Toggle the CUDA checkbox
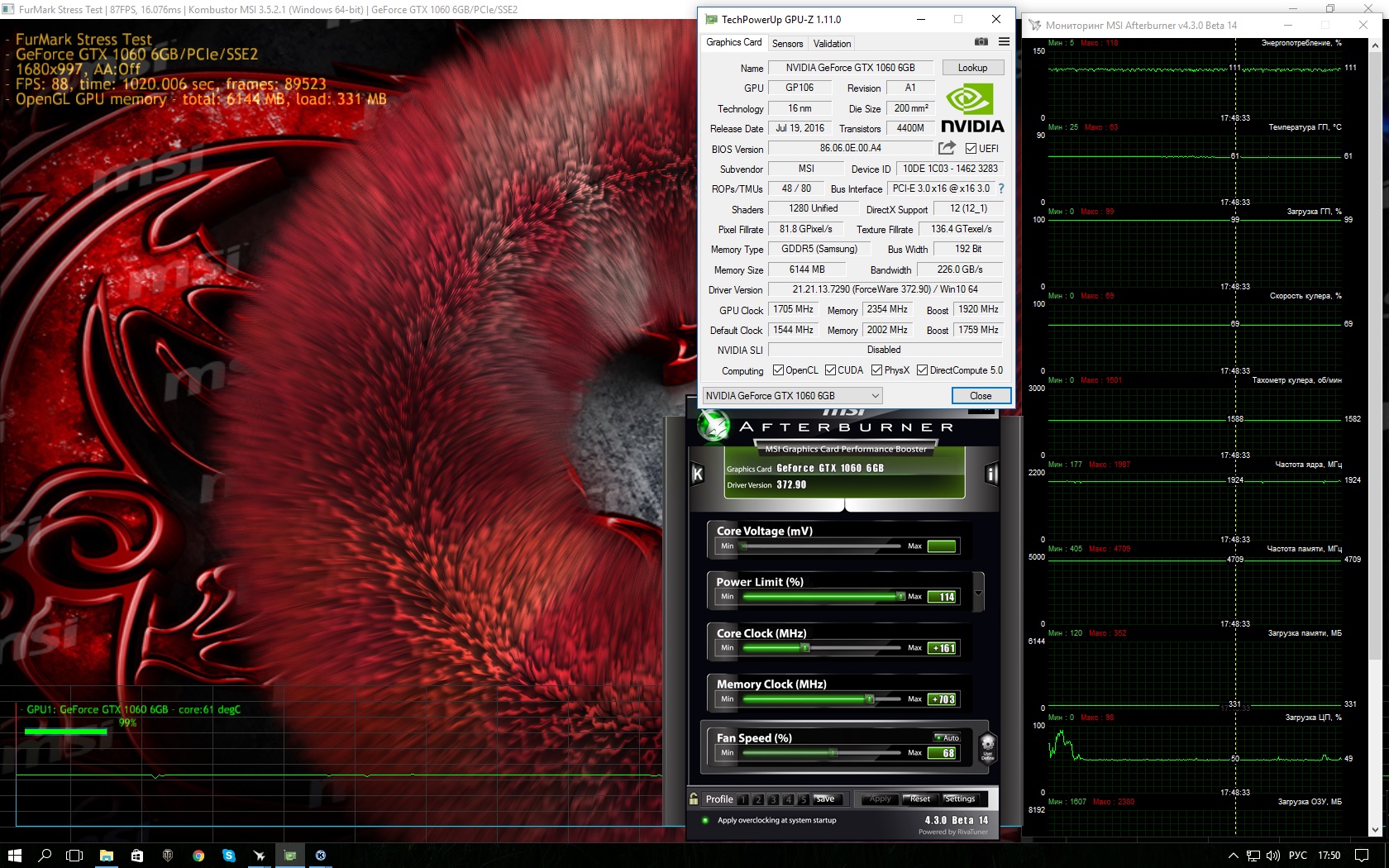1389x868 pixels. point(830,370)
